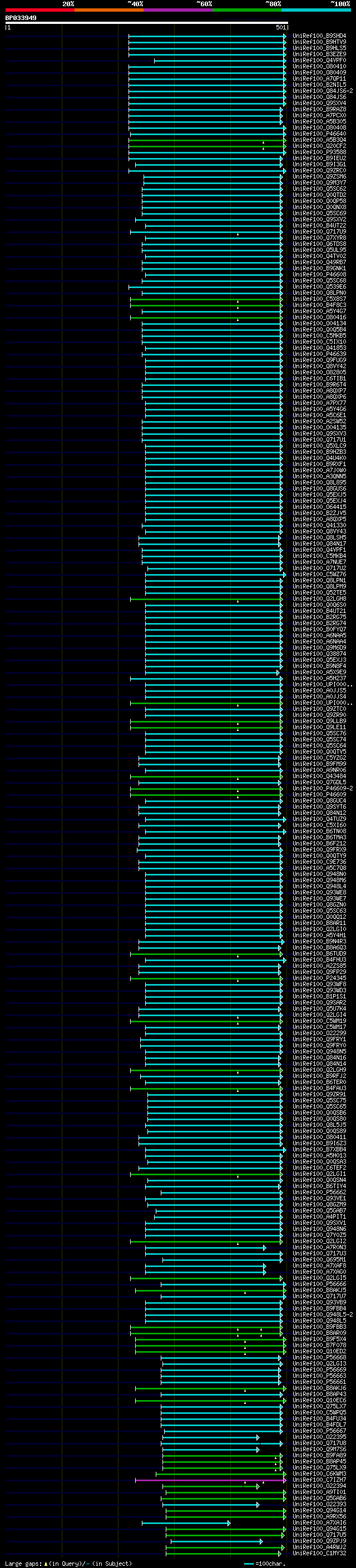Select the UniRef100_A7QP11 hit label
The height and width of the screenshot is (1568, 356).
[x=319, y=78]
